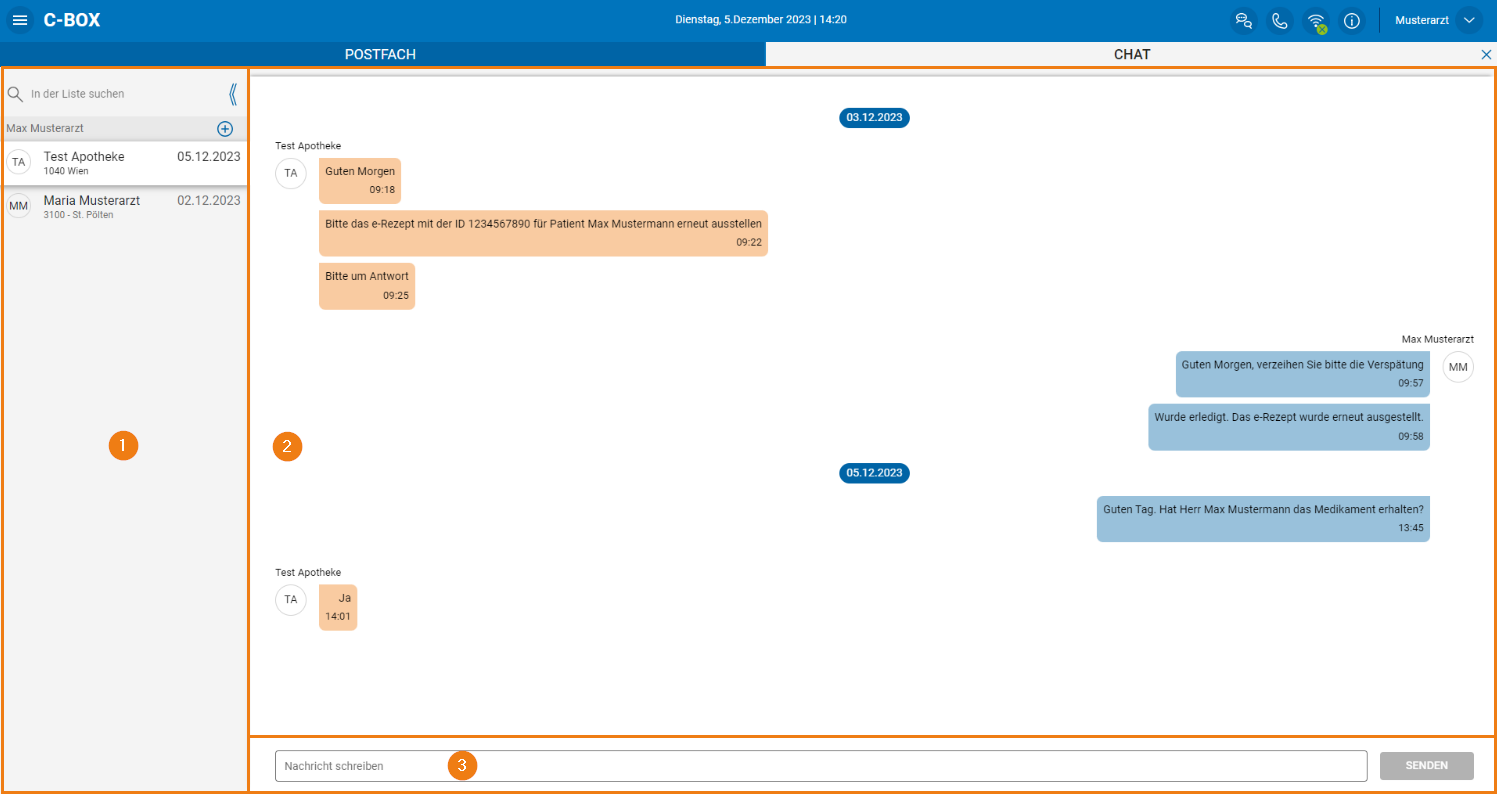1497x794 pixels.
Task: Open the info icon in header
Action: click(1352, 20)
